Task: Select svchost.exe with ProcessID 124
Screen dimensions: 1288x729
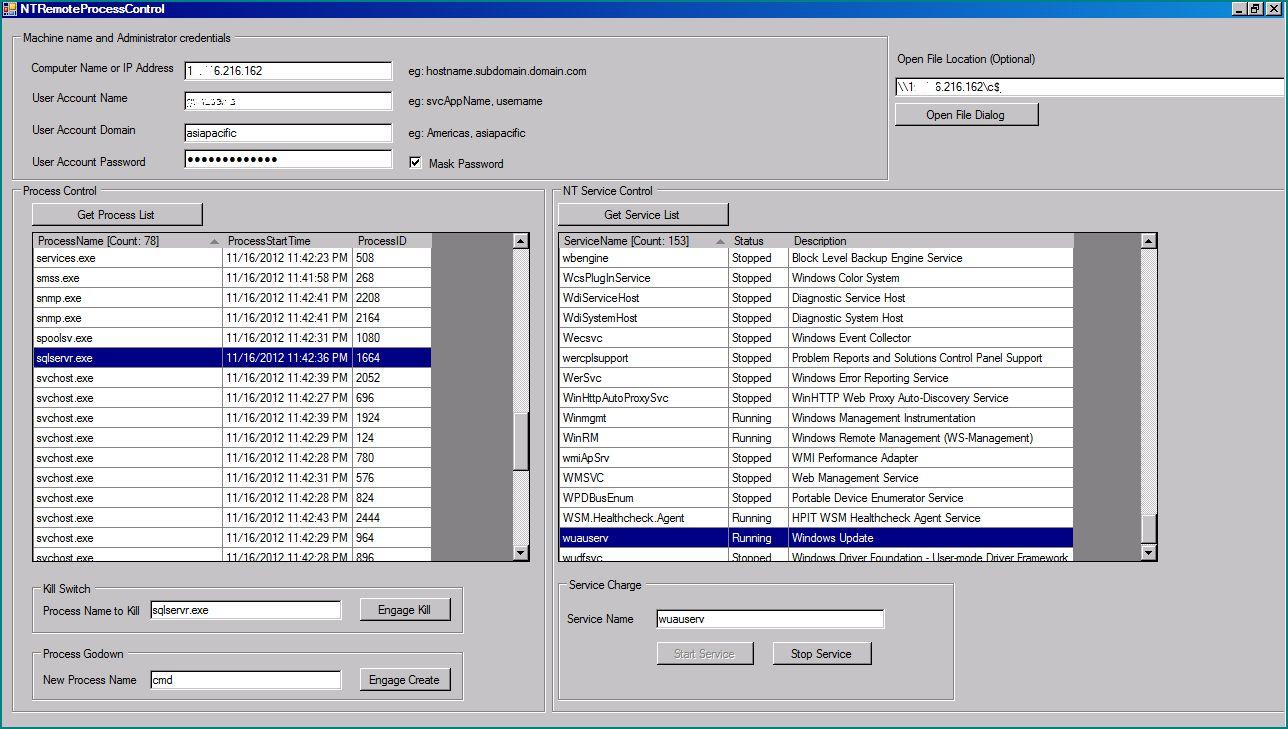Action: coord(232,438)
